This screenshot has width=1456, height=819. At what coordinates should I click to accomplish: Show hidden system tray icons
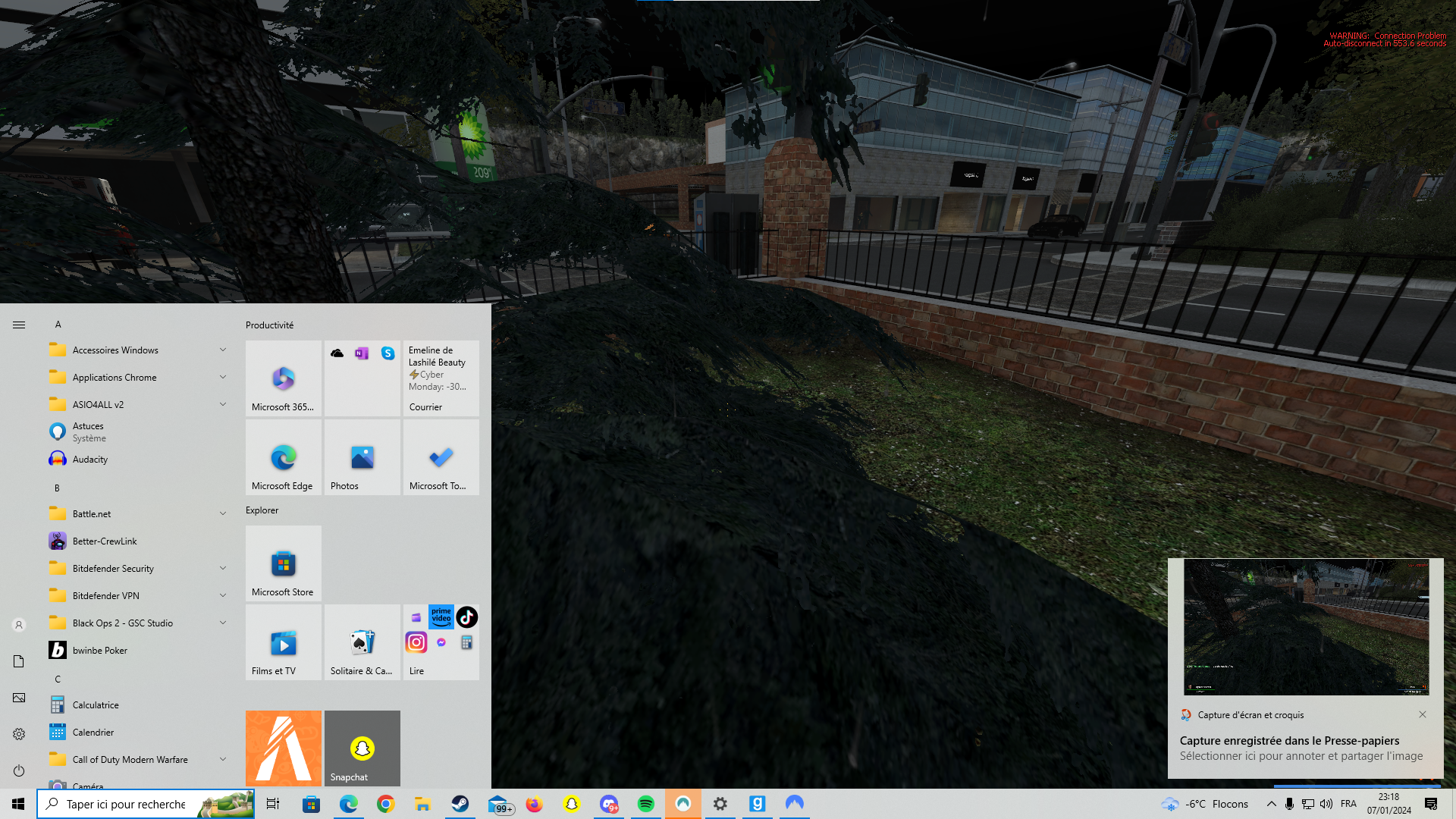pos(1272,804)
